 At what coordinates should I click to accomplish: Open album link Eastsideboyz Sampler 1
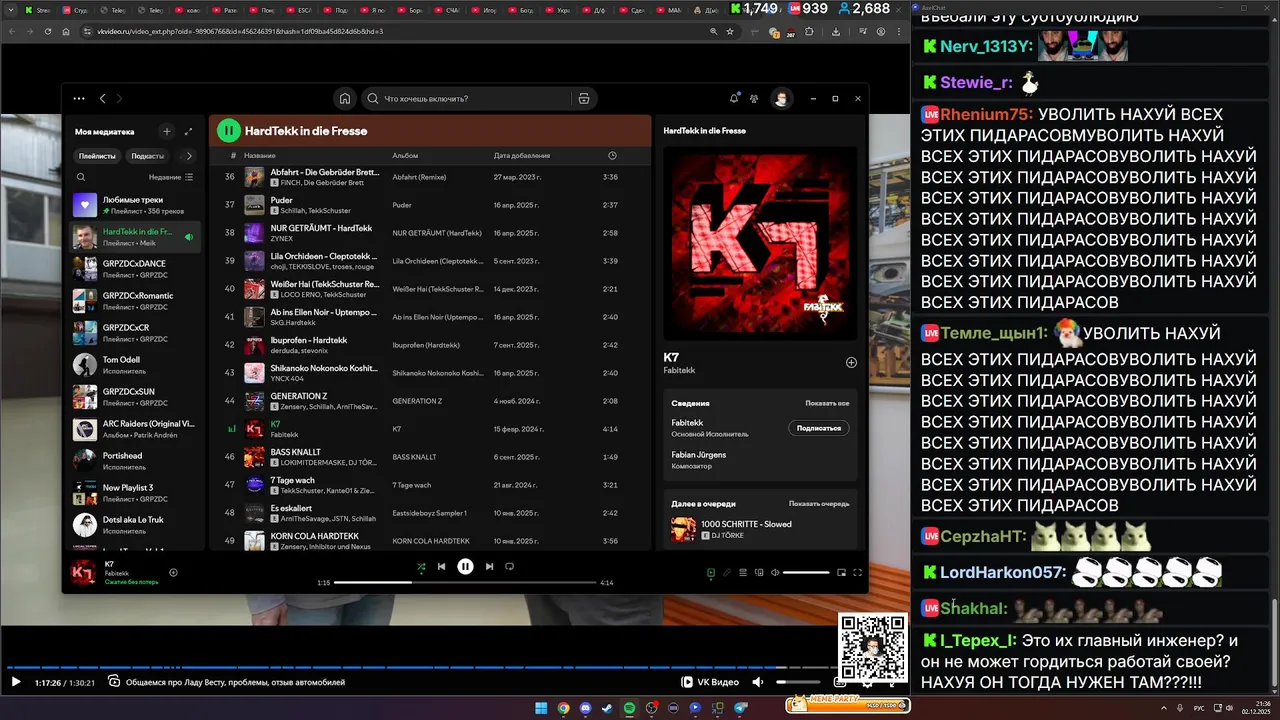click(x=429, y=513)
